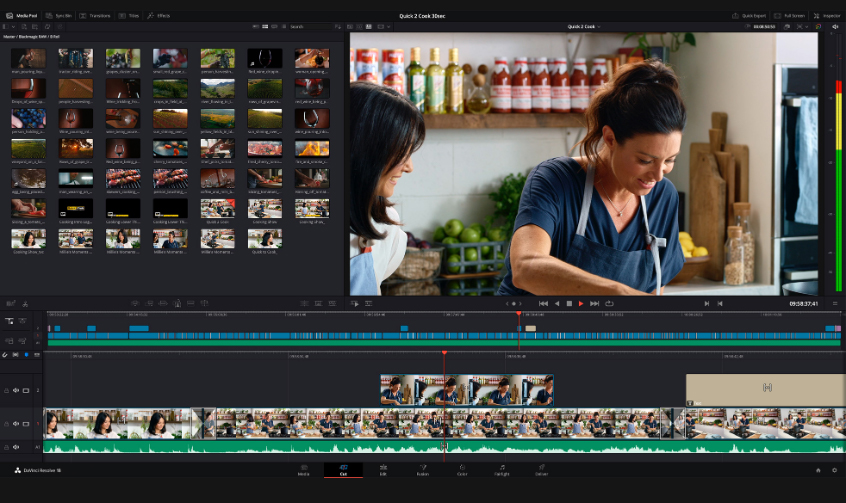Disable video track 2 visibility
846x503 pixels.
point(26,390)
